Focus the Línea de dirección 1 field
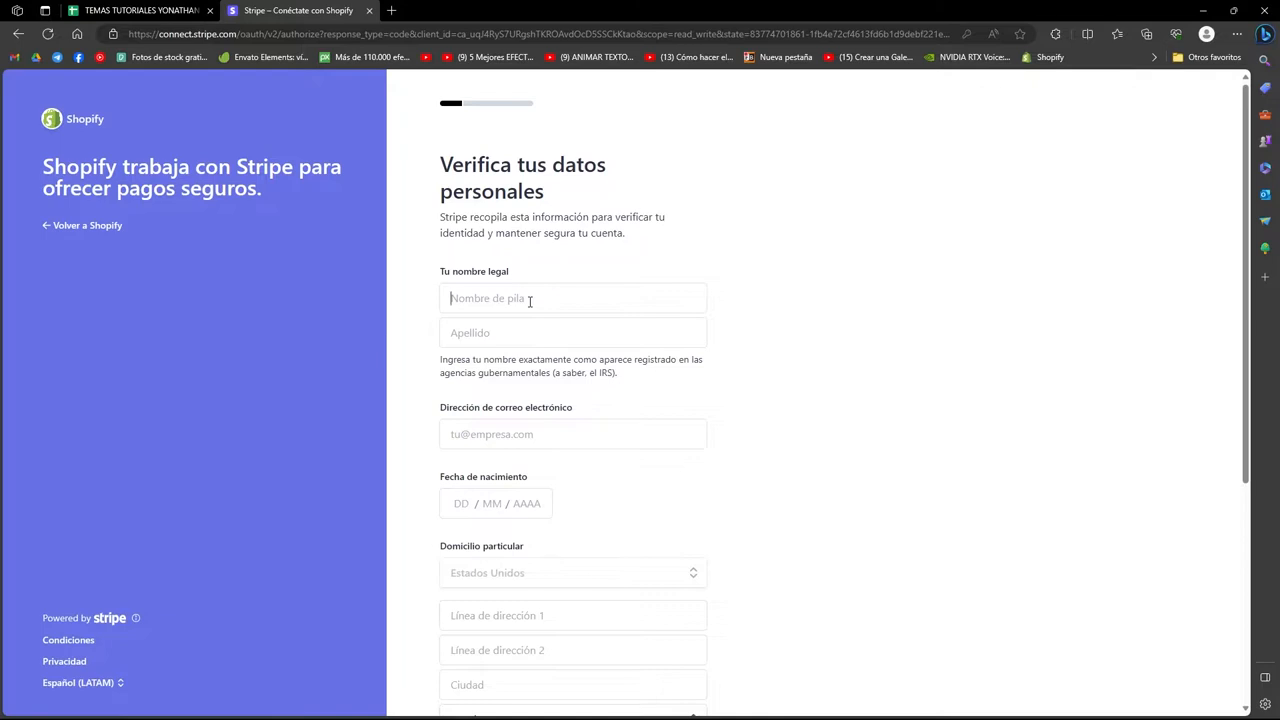Screen dimensions: 1280x720 click(573, 615)
